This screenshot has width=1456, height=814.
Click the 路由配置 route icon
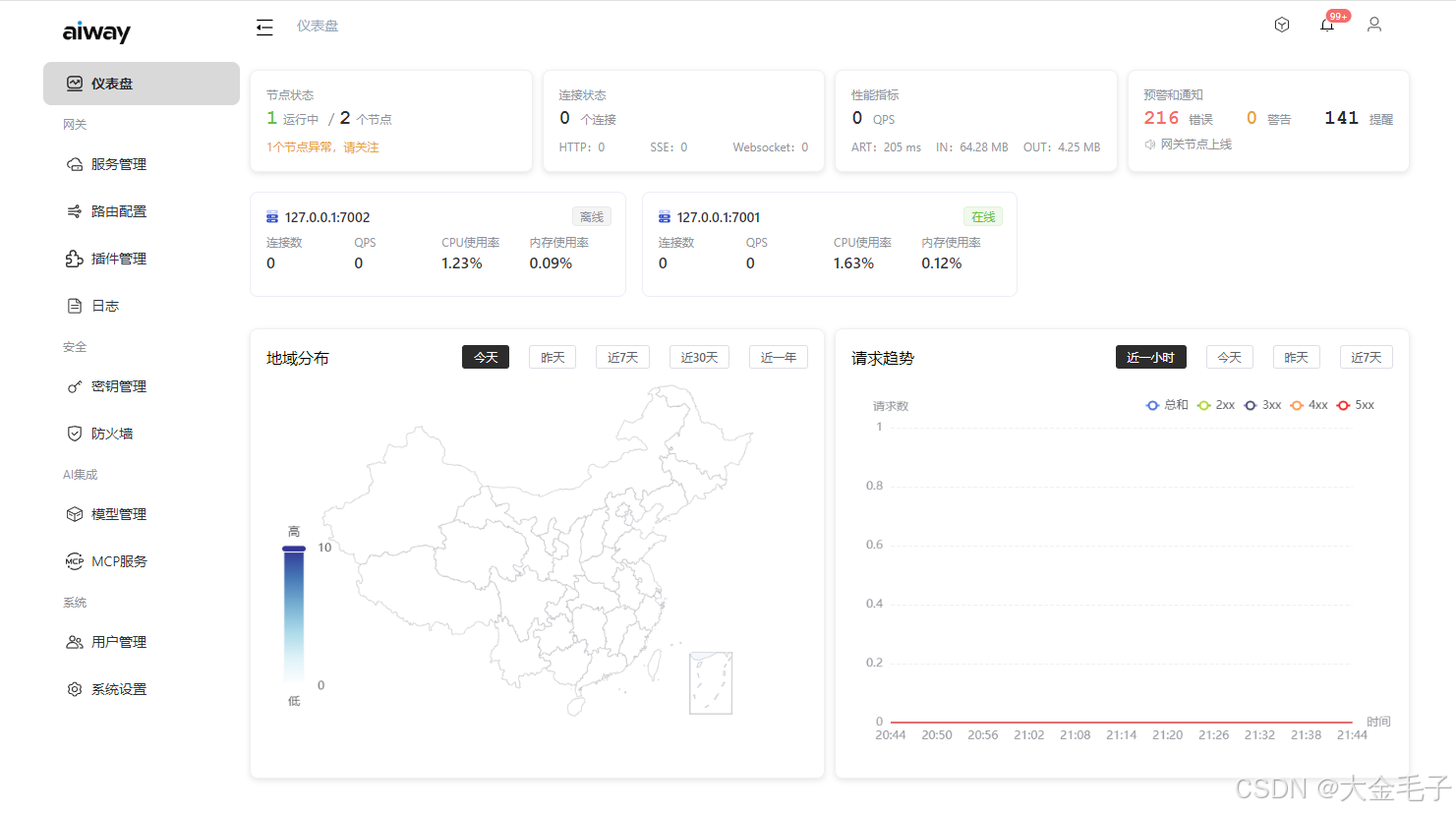75,211
